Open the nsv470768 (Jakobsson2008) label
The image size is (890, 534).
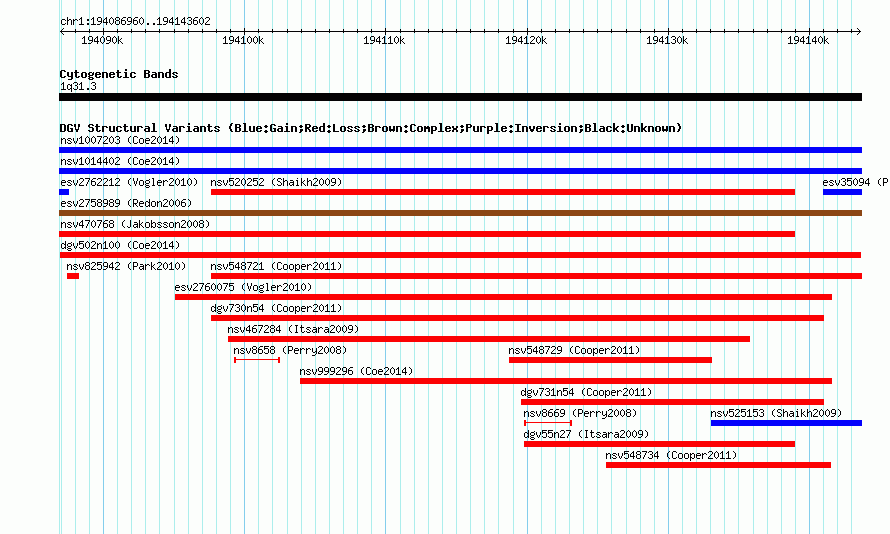135,224
